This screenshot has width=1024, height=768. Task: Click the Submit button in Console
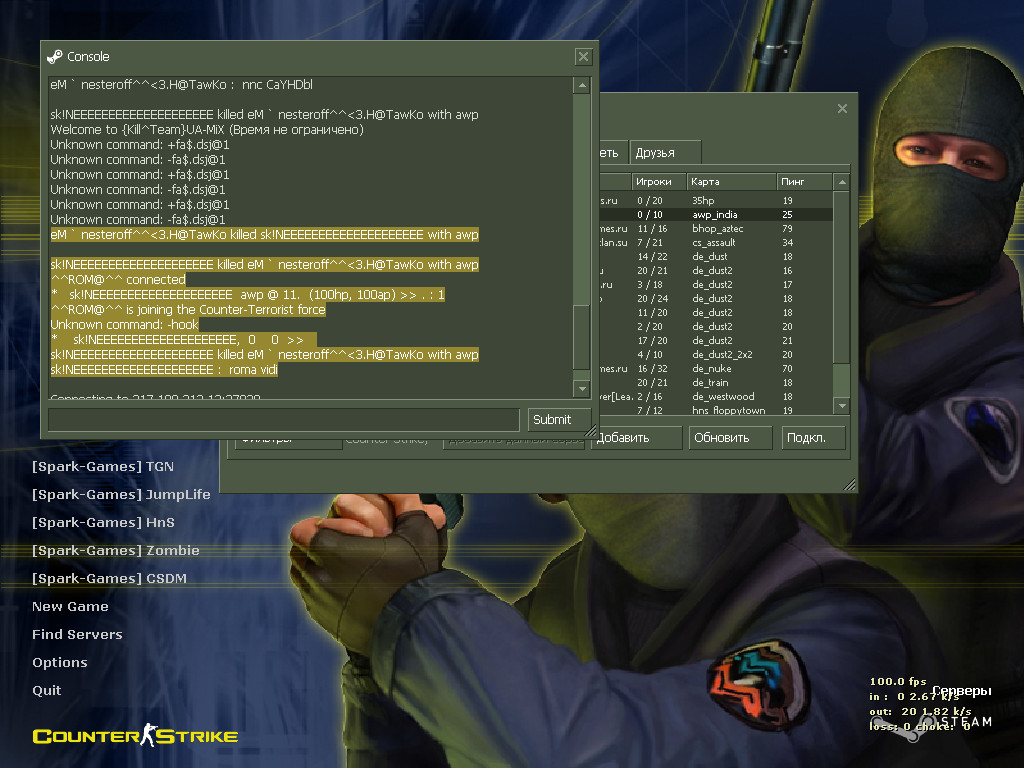(559, 420)
